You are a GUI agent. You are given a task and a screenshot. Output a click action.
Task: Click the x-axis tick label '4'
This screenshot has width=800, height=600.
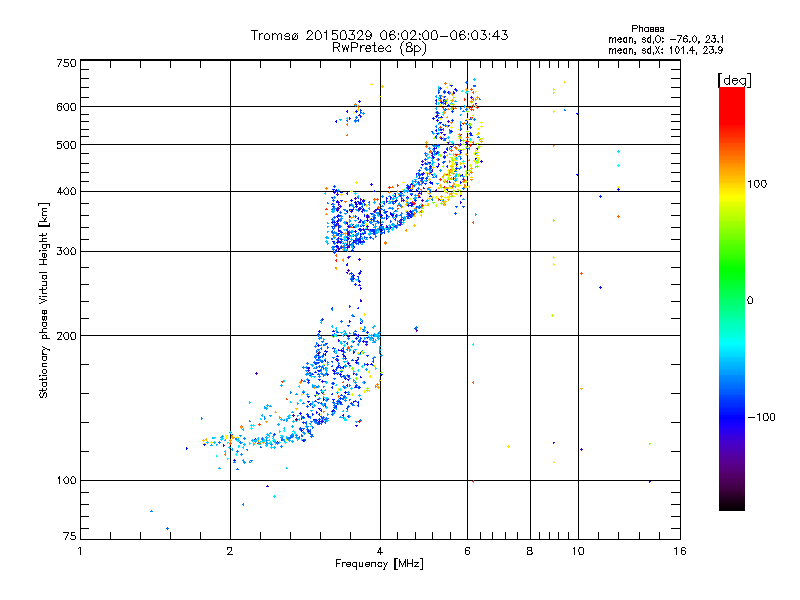380,551
